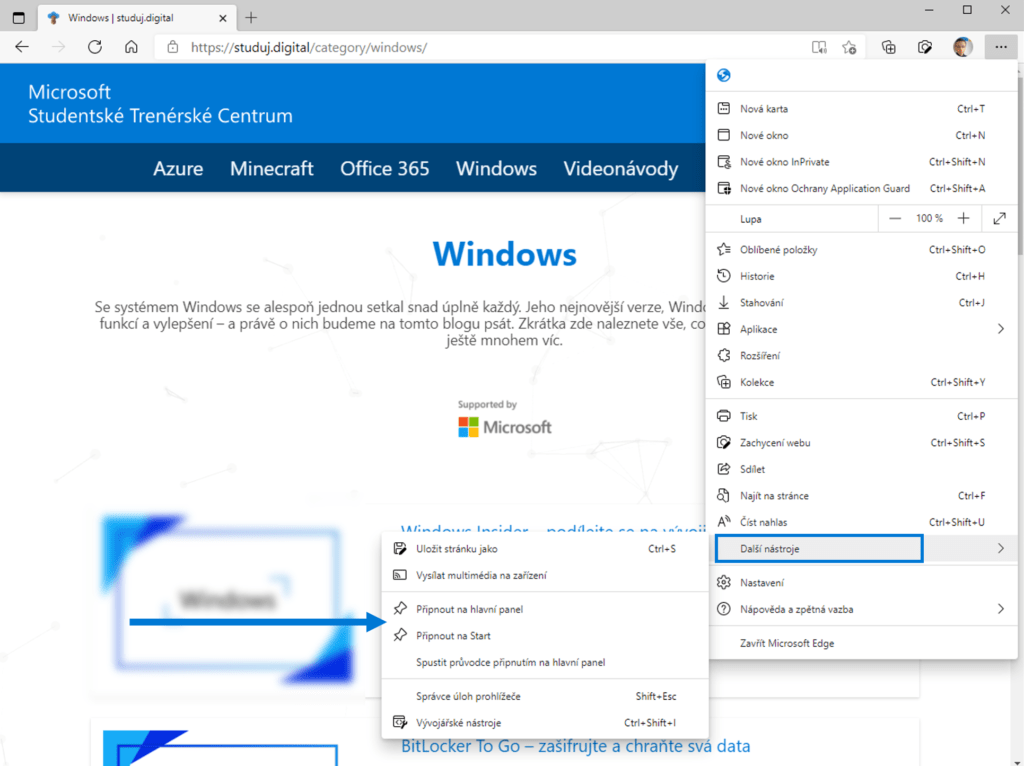Click the browser Refresh icon
This screenshot has width=1024, height=766.
tap(95, 47)
